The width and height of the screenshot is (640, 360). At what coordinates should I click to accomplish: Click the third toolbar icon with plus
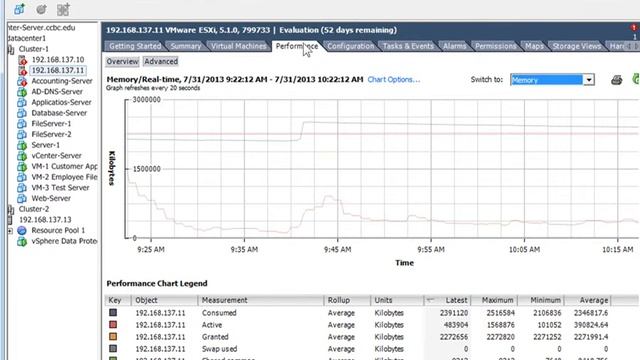63,9
